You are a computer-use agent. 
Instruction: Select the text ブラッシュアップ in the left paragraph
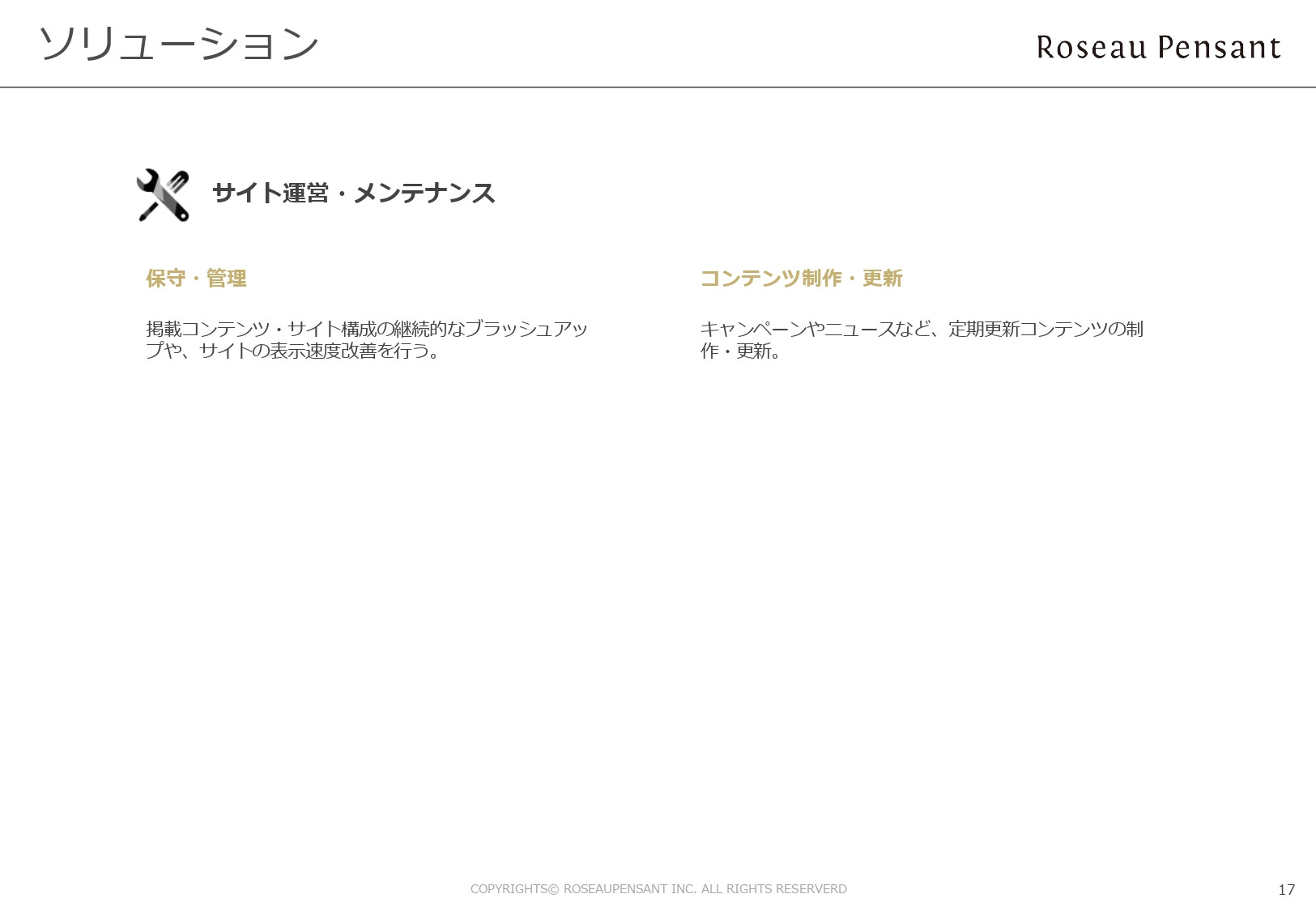pos(536,329)
